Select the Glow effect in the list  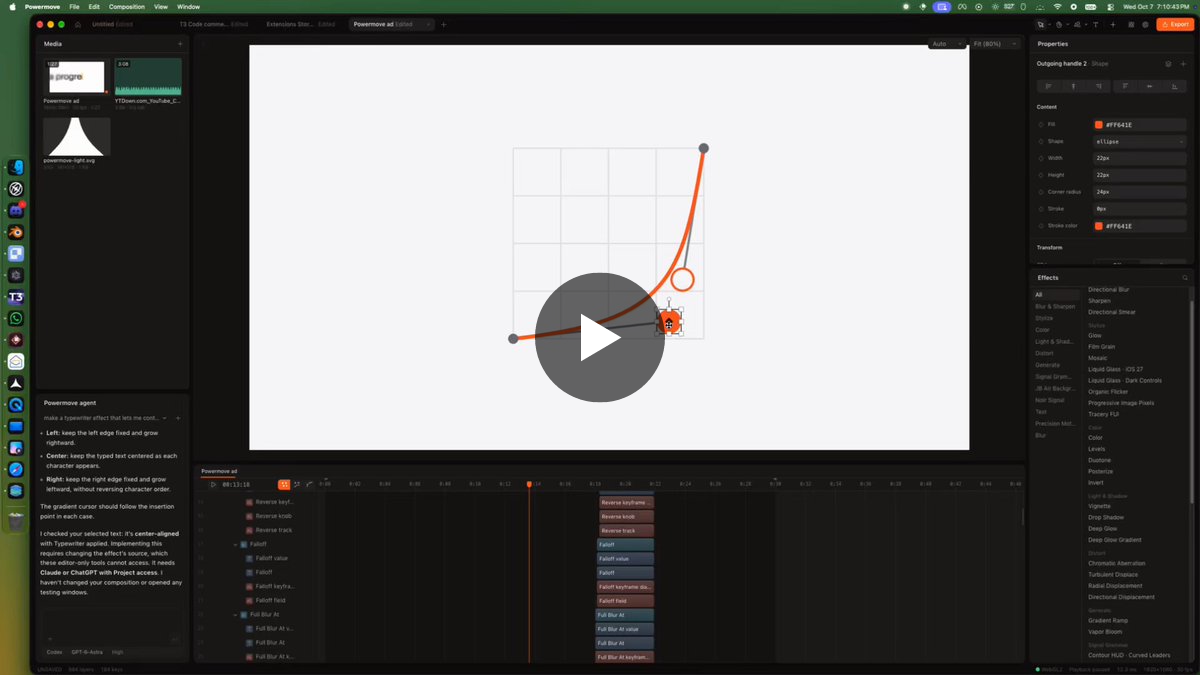(1095, 335)
